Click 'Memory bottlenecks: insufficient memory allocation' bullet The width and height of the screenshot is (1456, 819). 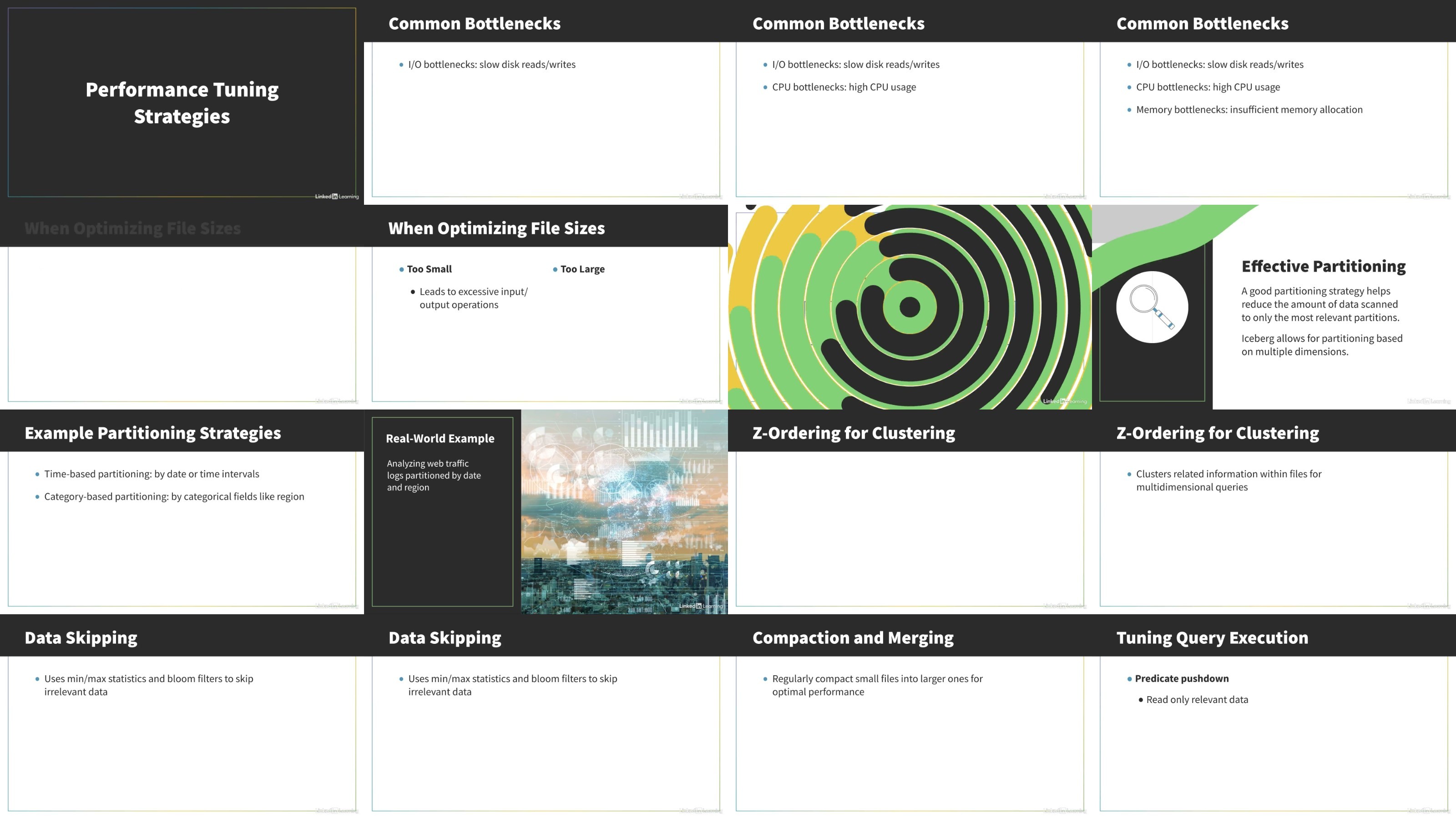pyautogui.click(x=1249, y=110)
